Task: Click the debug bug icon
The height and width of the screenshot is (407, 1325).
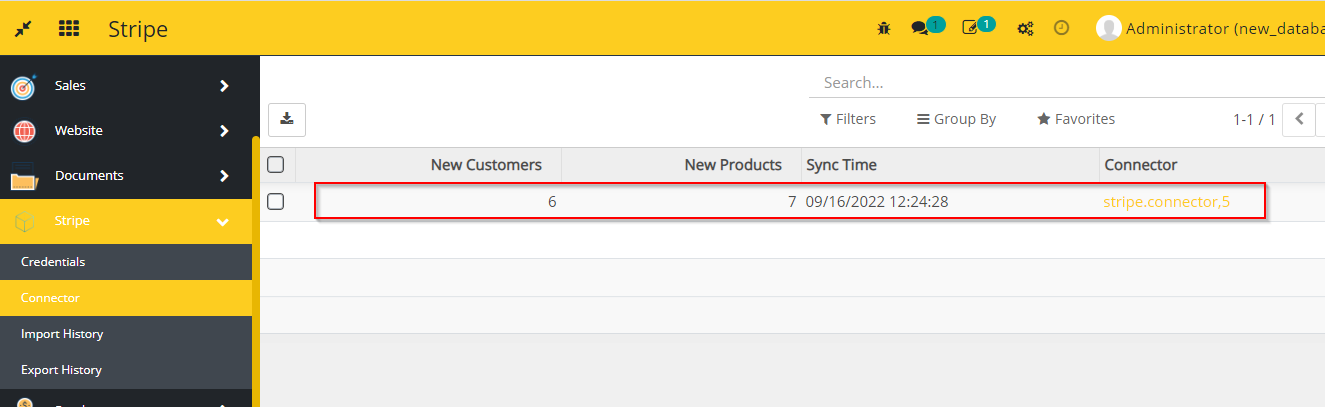Action: tap(883, 29)
